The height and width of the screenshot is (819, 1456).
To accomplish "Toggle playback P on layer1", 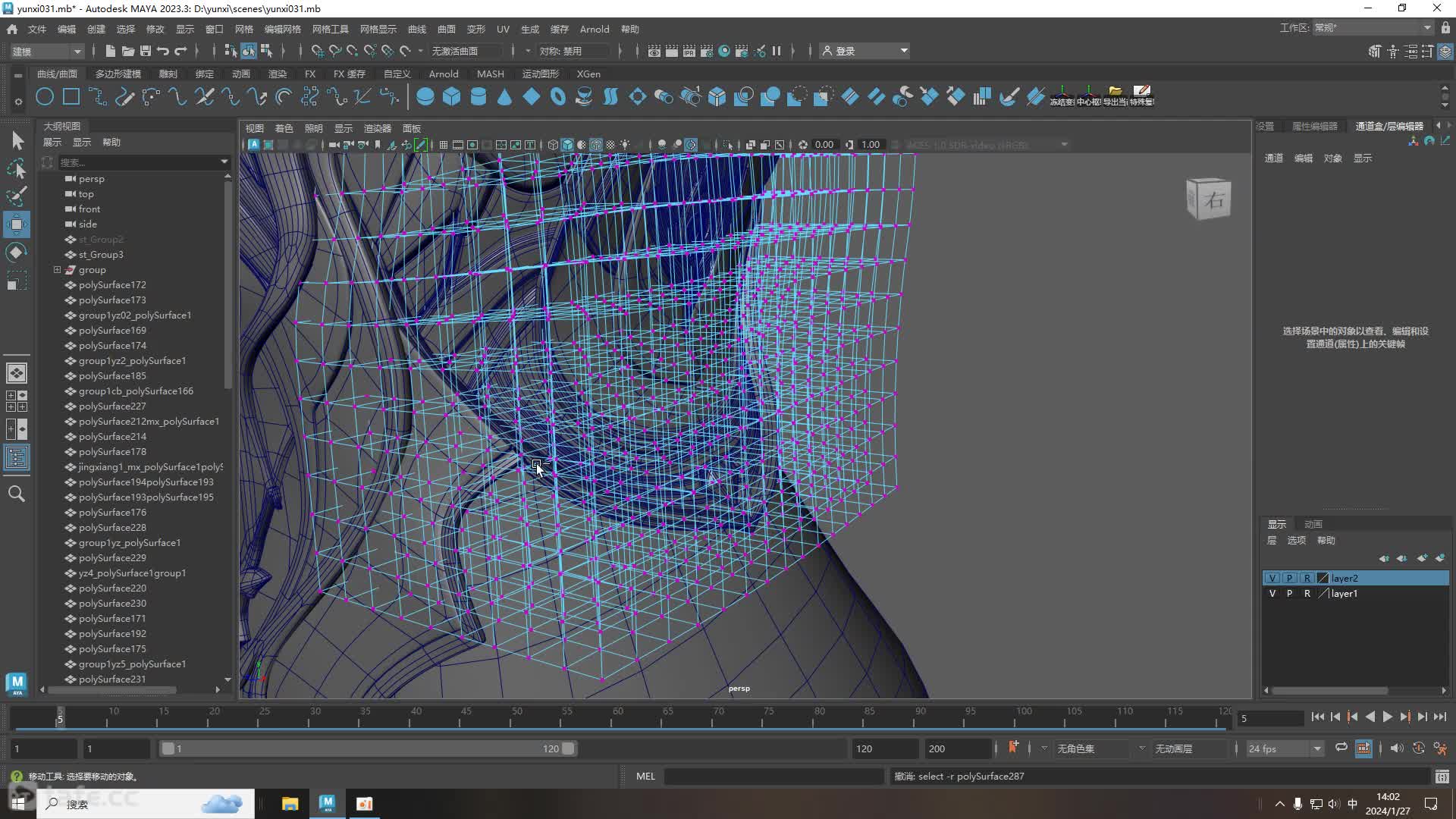I will (1289, 594).
